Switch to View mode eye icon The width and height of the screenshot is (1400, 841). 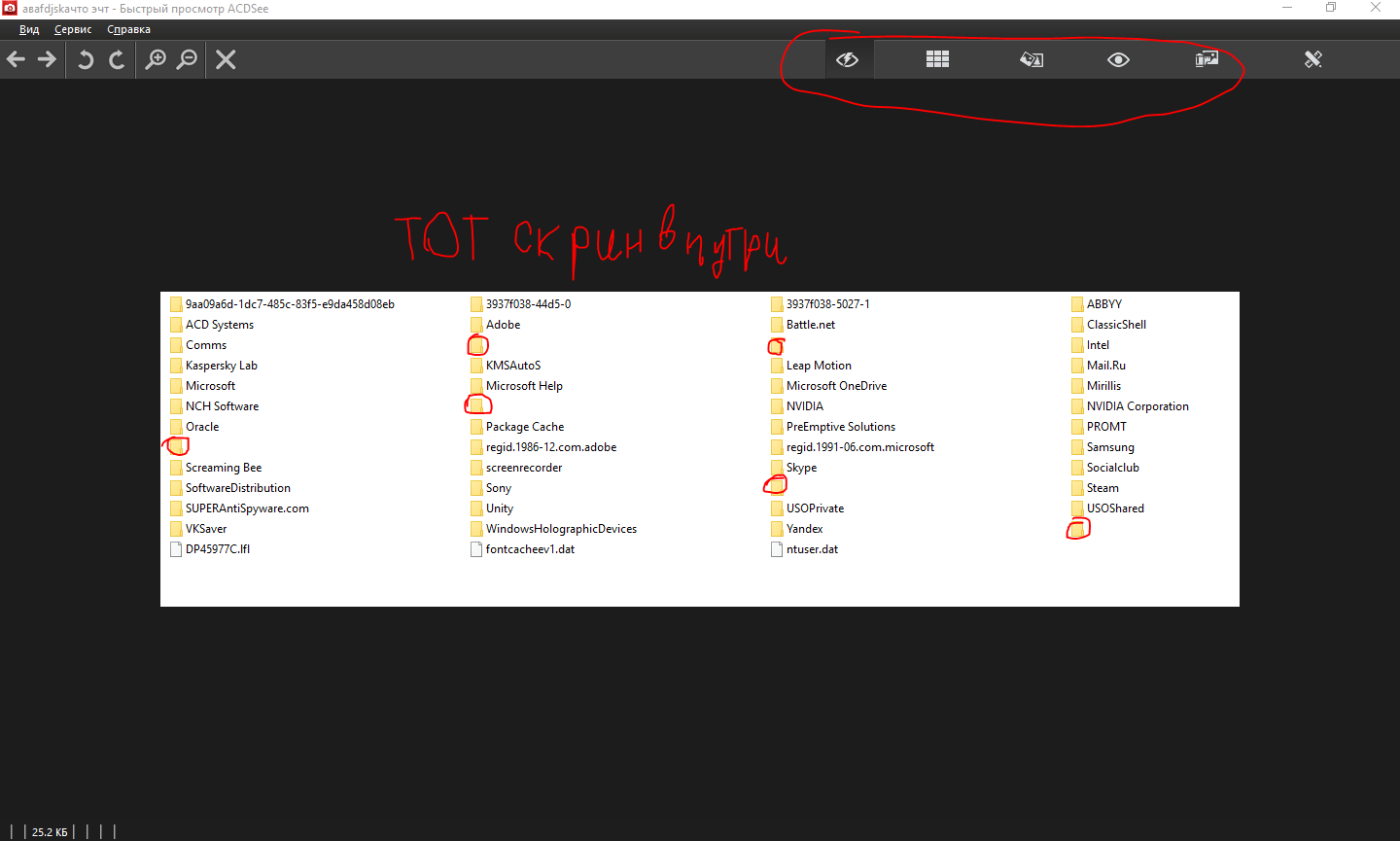[1118, 59]
